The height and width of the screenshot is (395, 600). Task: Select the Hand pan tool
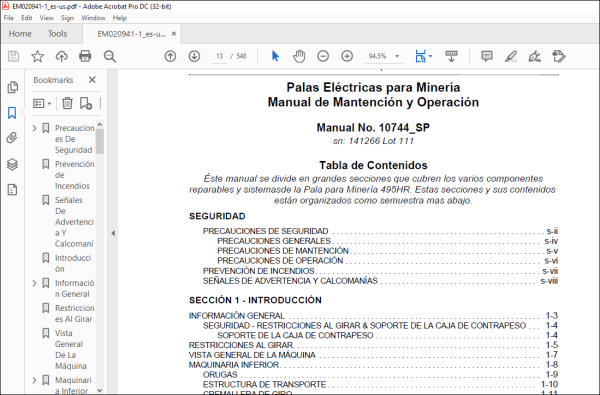pos(299,56)
